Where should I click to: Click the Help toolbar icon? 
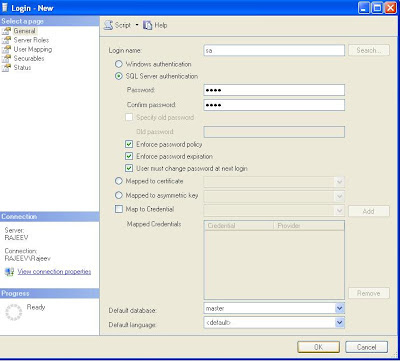click(147, 25)
